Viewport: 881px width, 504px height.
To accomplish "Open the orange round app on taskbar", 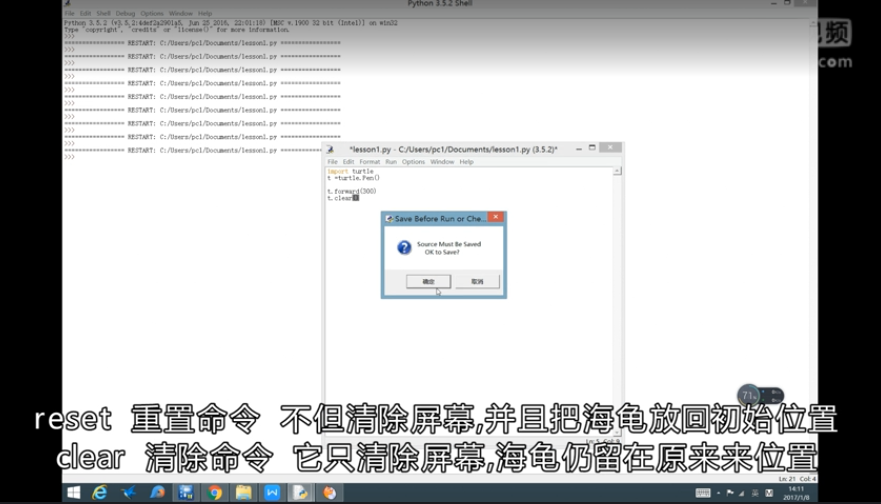I will pos(329,493).
